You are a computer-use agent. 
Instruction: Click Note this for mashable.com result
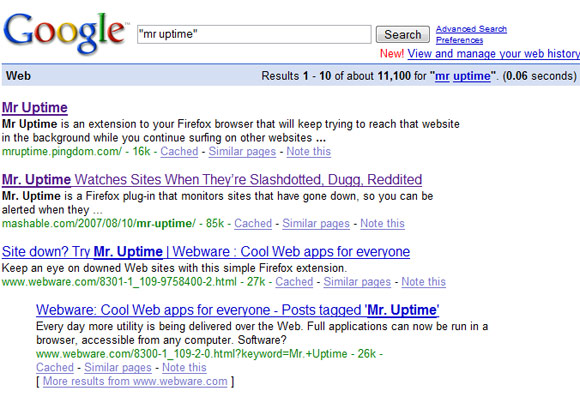click(382, 223)
